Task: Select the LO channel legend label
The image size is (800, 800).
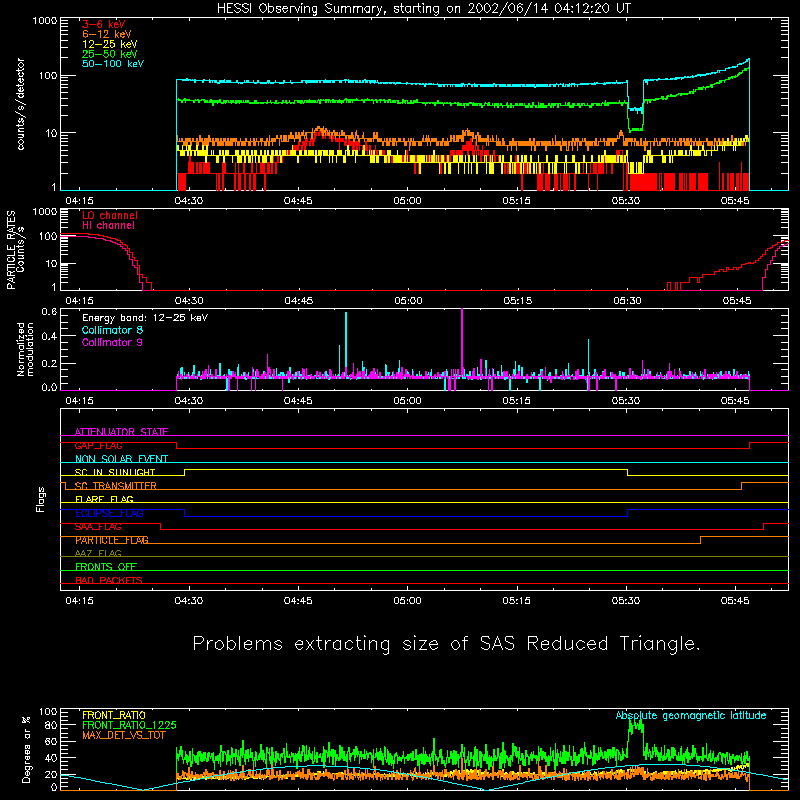Action: pyautogui.click(x=110, y=215)
